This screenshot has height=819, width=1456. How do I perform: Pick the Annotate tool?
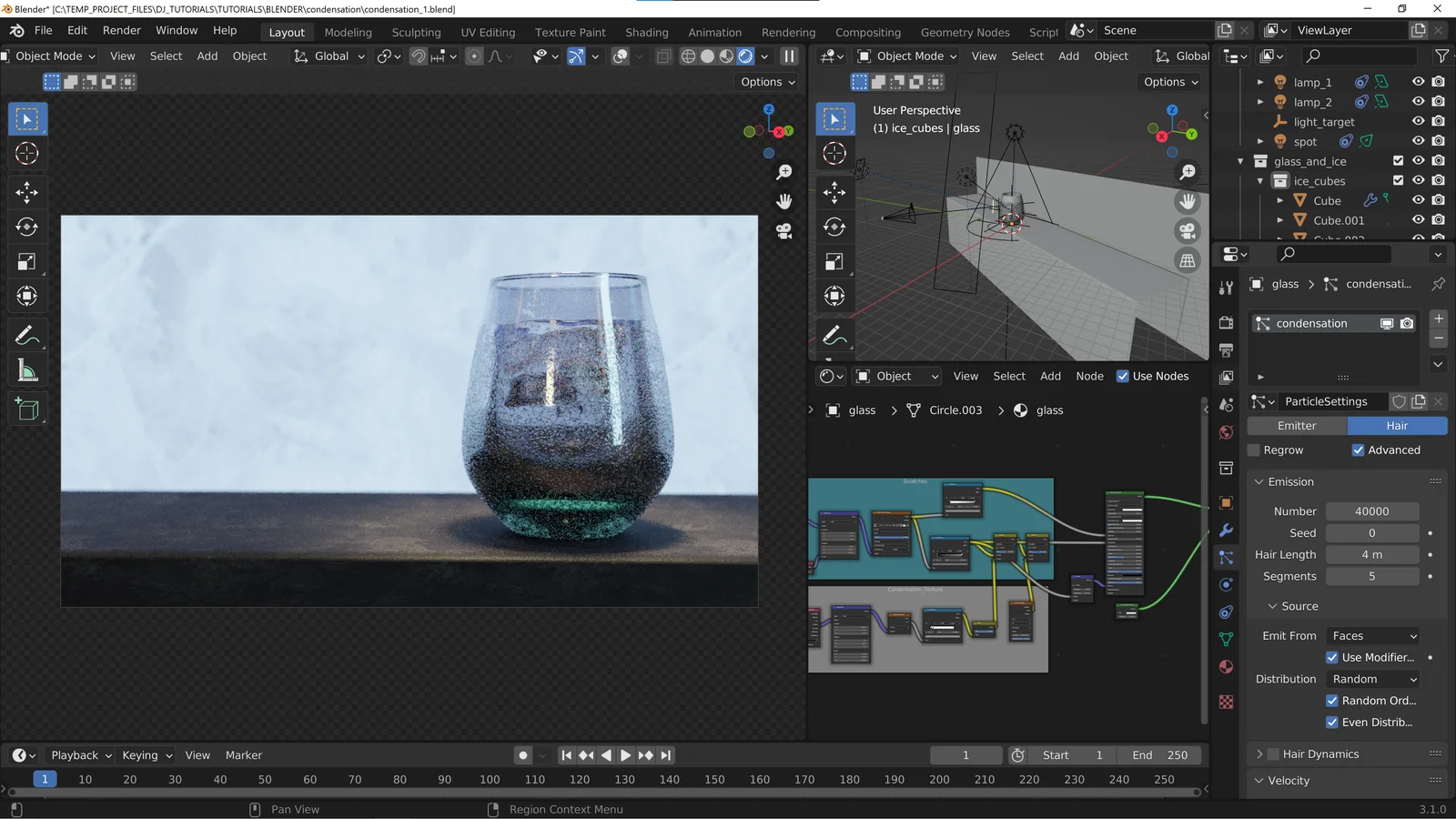(x=26, y=334)
